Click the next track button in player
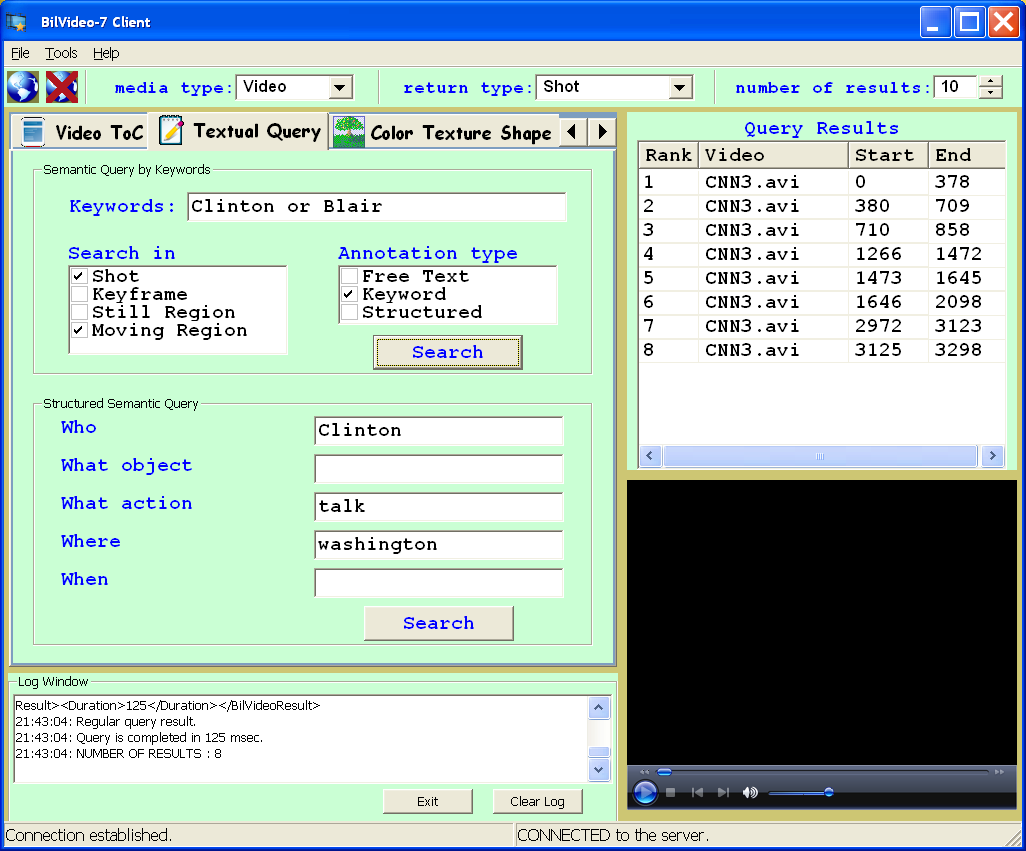Viewport: 1026px width, 851px height. tap(723, 793)
